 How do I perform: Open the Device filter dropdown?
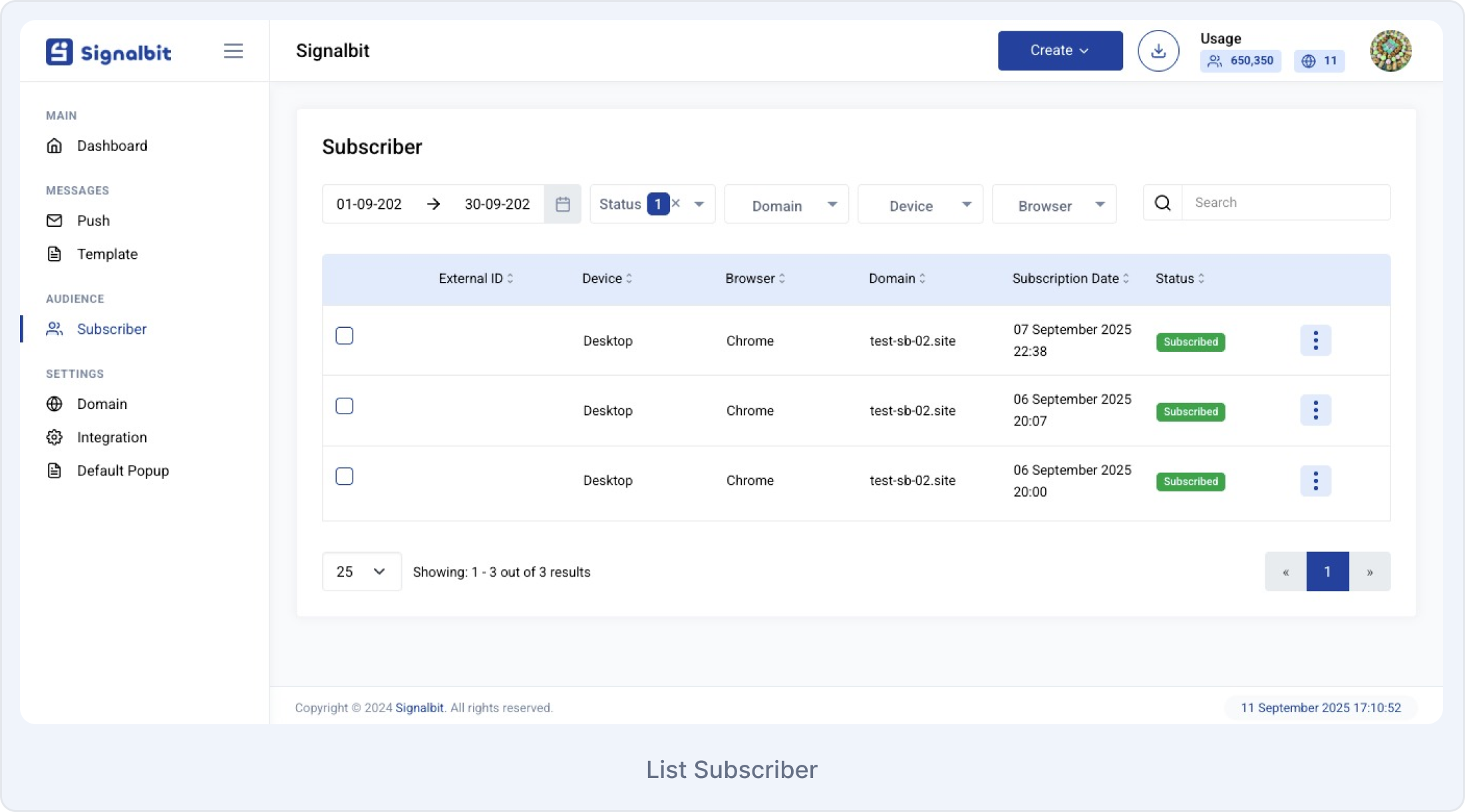[920, 204]
